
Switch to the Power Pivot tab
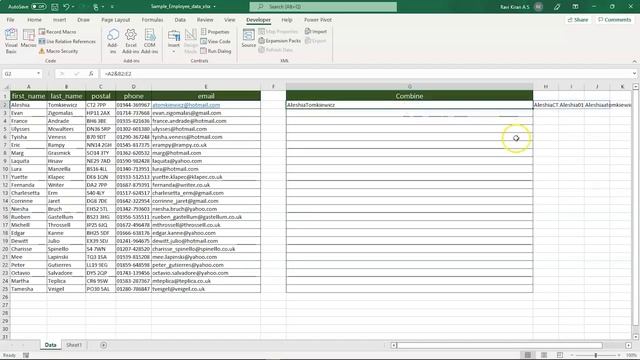click(x=318, y=20)
